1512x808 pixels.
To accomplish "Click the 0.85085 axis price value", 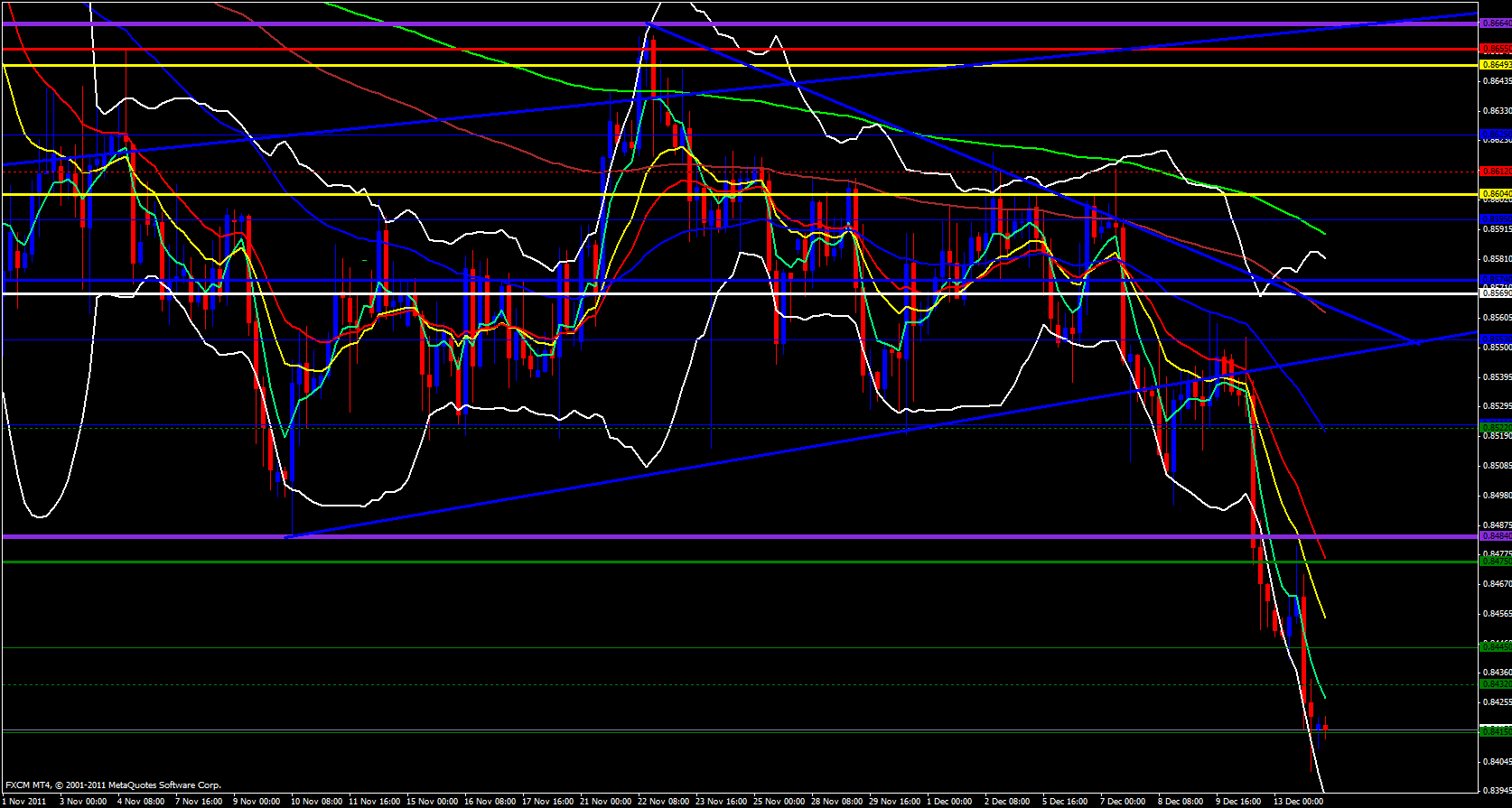I will pyautogui.click(x=1496, y=466).
